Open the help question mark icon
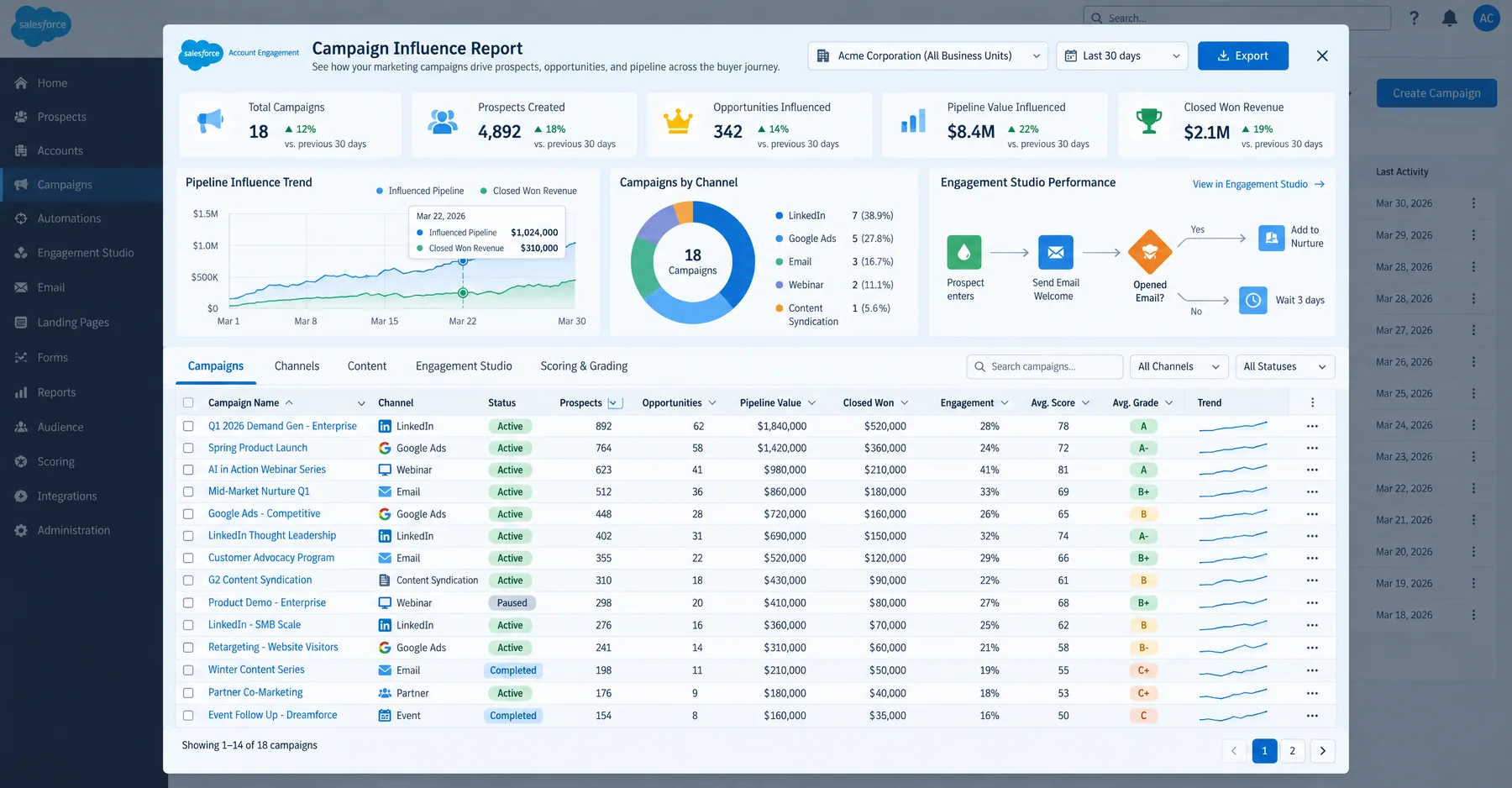This screenshot has width=1512, height=788. coord(1415,18)
